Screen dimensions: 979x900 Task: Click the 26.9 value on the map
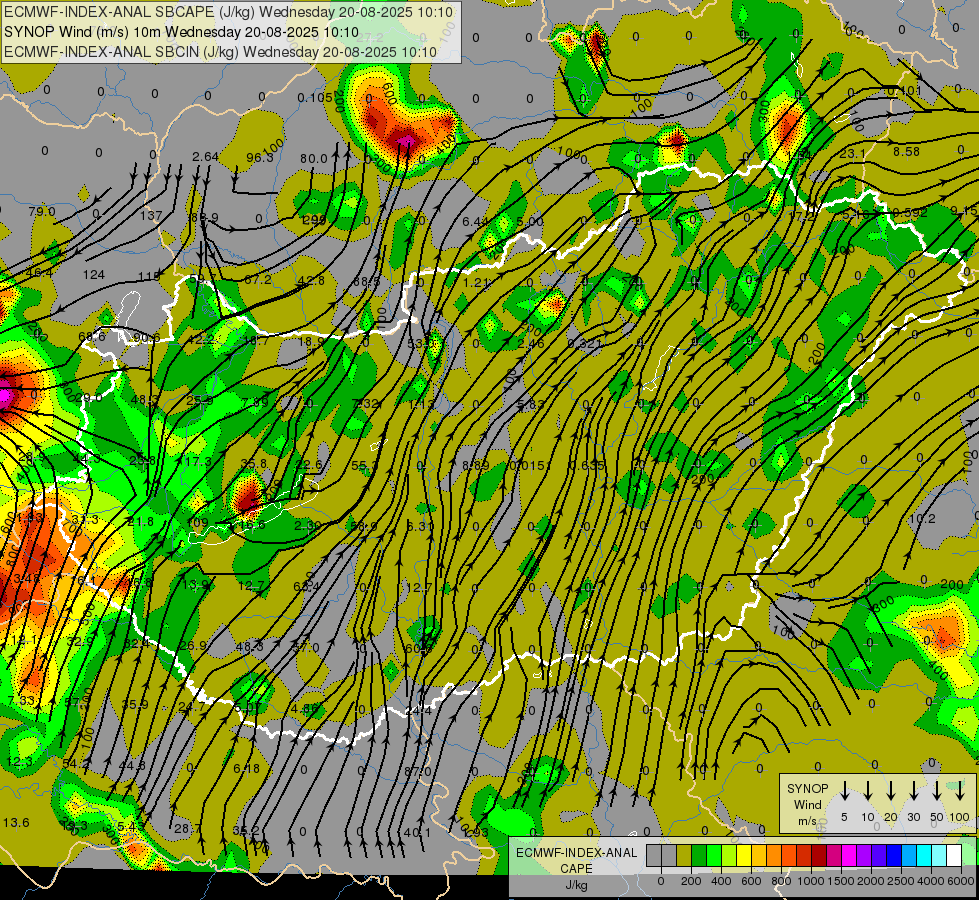(193, 645)
